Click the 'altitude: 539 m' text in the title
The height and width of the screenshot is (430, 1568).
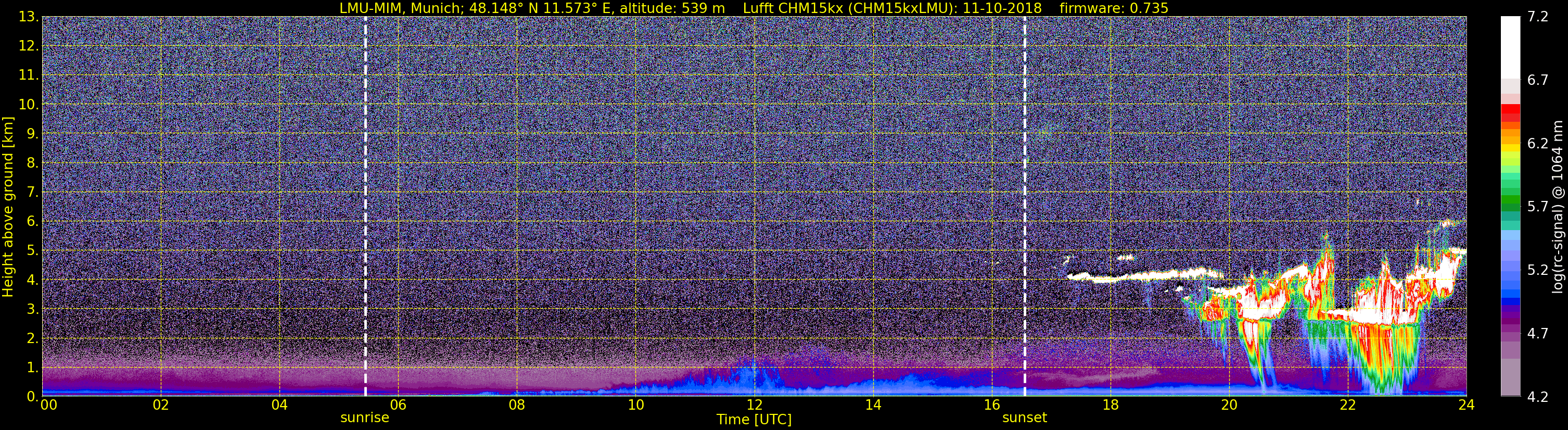pos(672,8)
